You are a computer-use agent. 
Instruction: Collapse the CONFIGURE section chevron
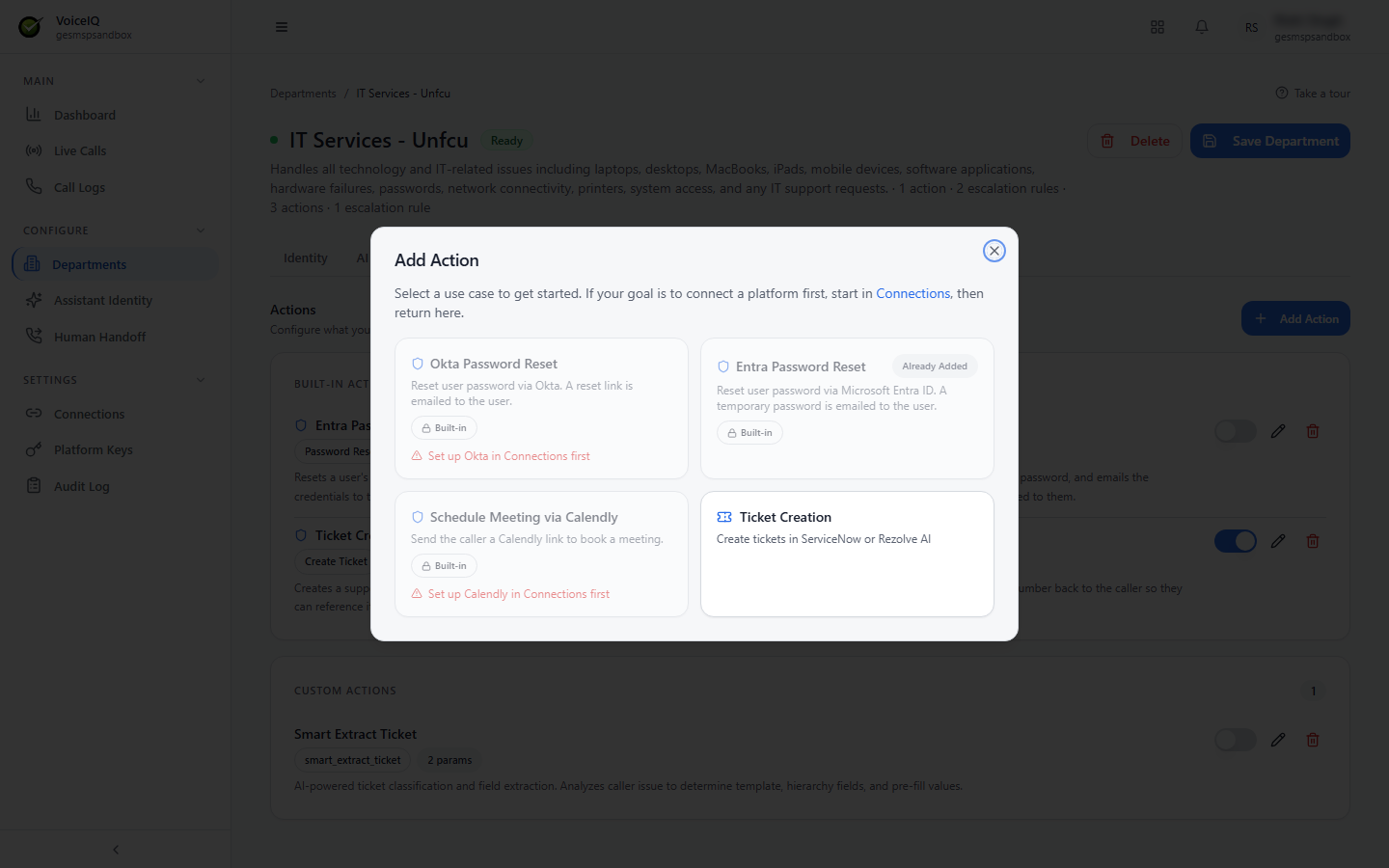[201, 231]
